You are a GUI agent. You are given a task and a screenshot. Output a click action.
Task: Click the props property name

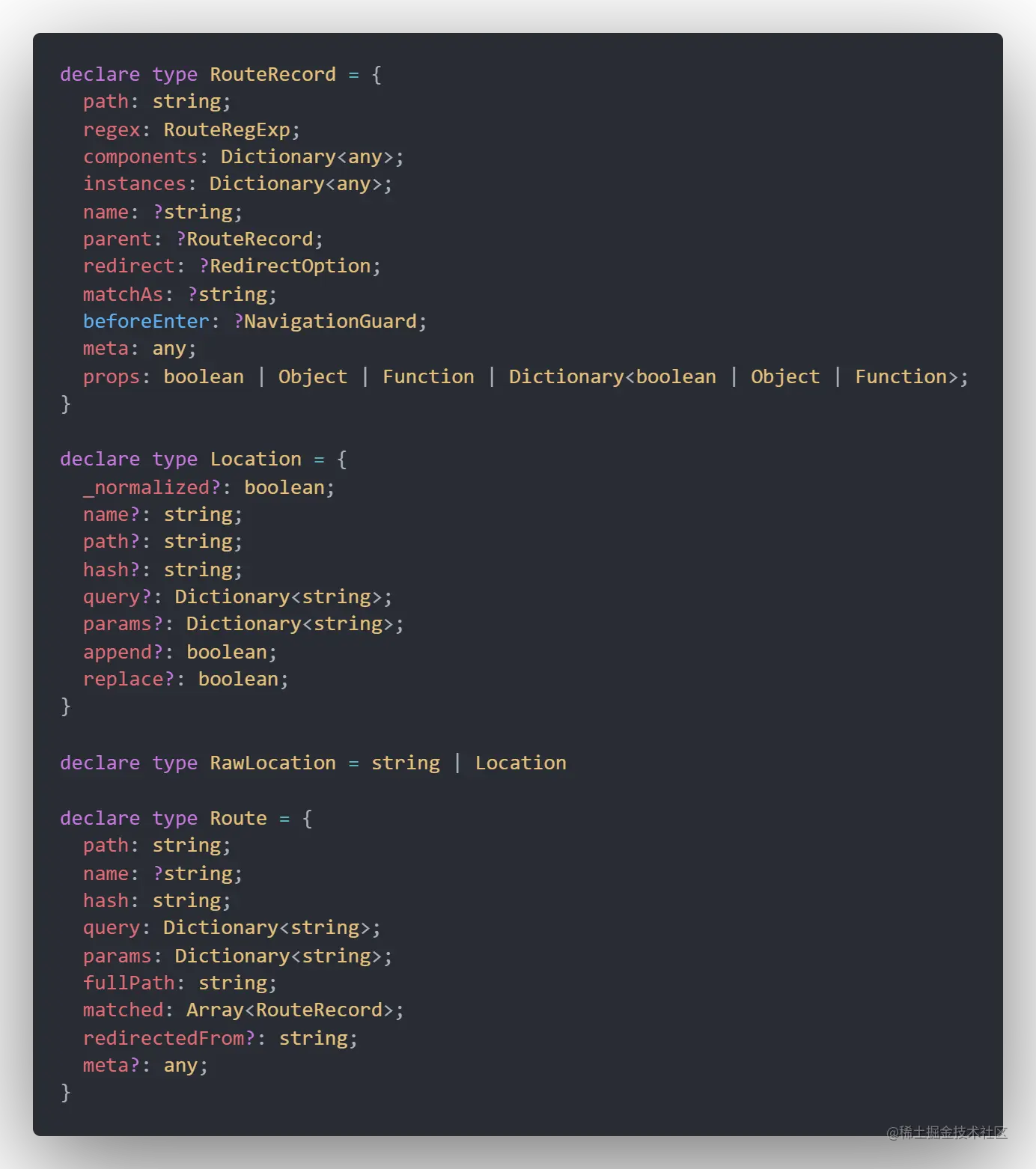pyautogui.click(x=112, y=377)
